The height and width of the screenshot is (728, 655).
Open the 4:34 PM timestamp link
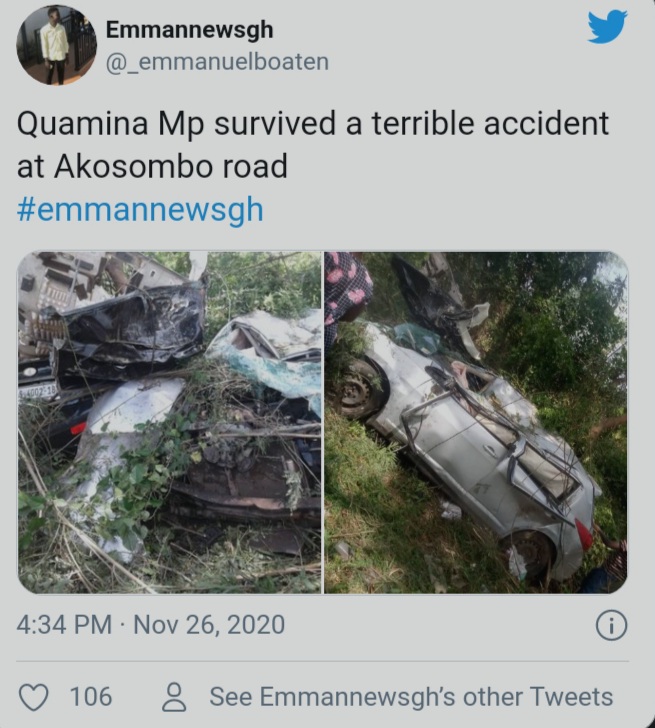64,624
